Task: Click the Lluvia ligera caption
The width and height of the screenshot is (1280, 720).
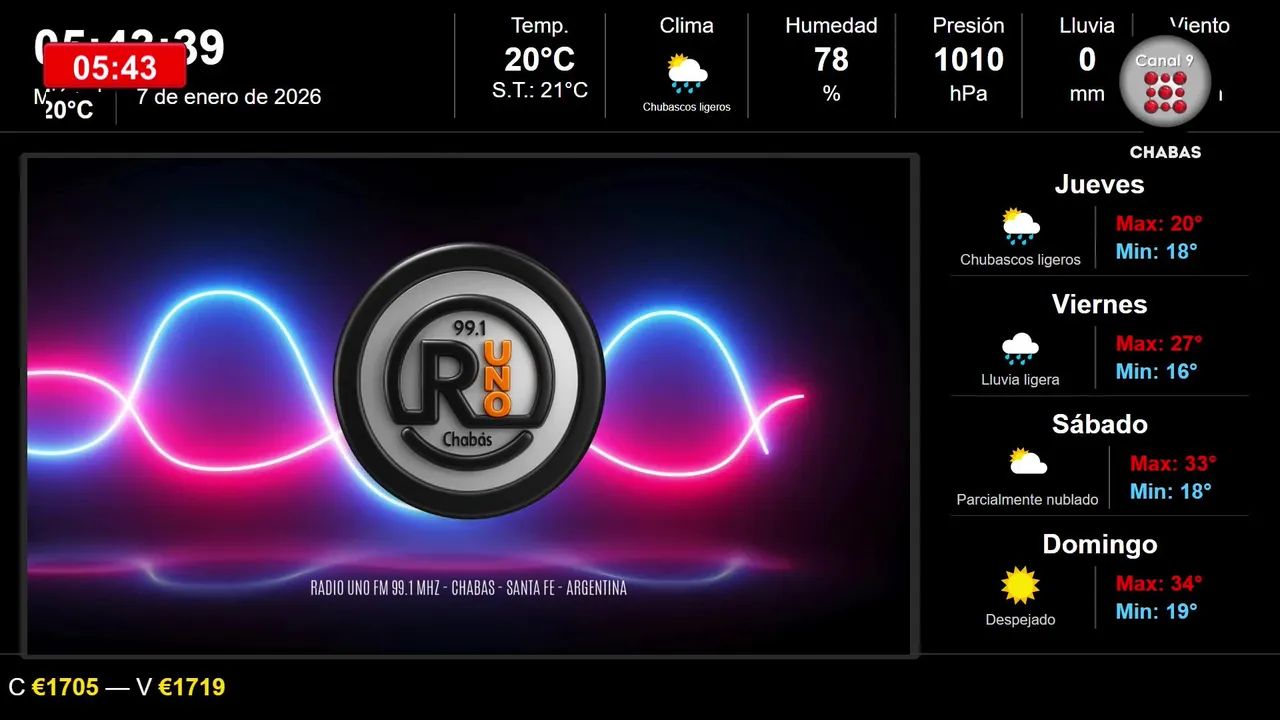Action: coord(1020,380)
